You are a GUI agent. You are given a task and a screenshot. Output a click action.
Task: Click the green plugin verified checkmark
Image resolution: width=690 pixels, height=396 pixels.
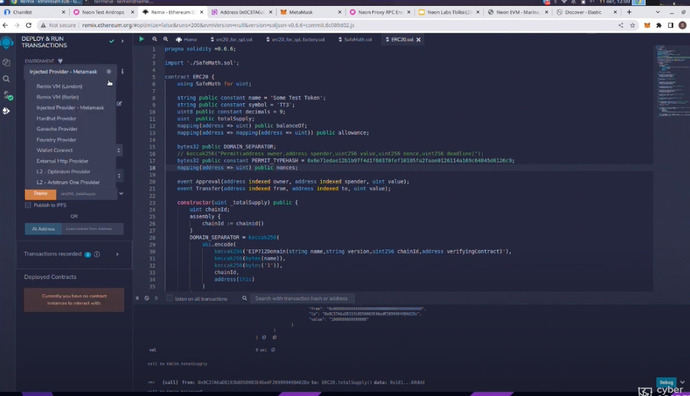(112, 41)
